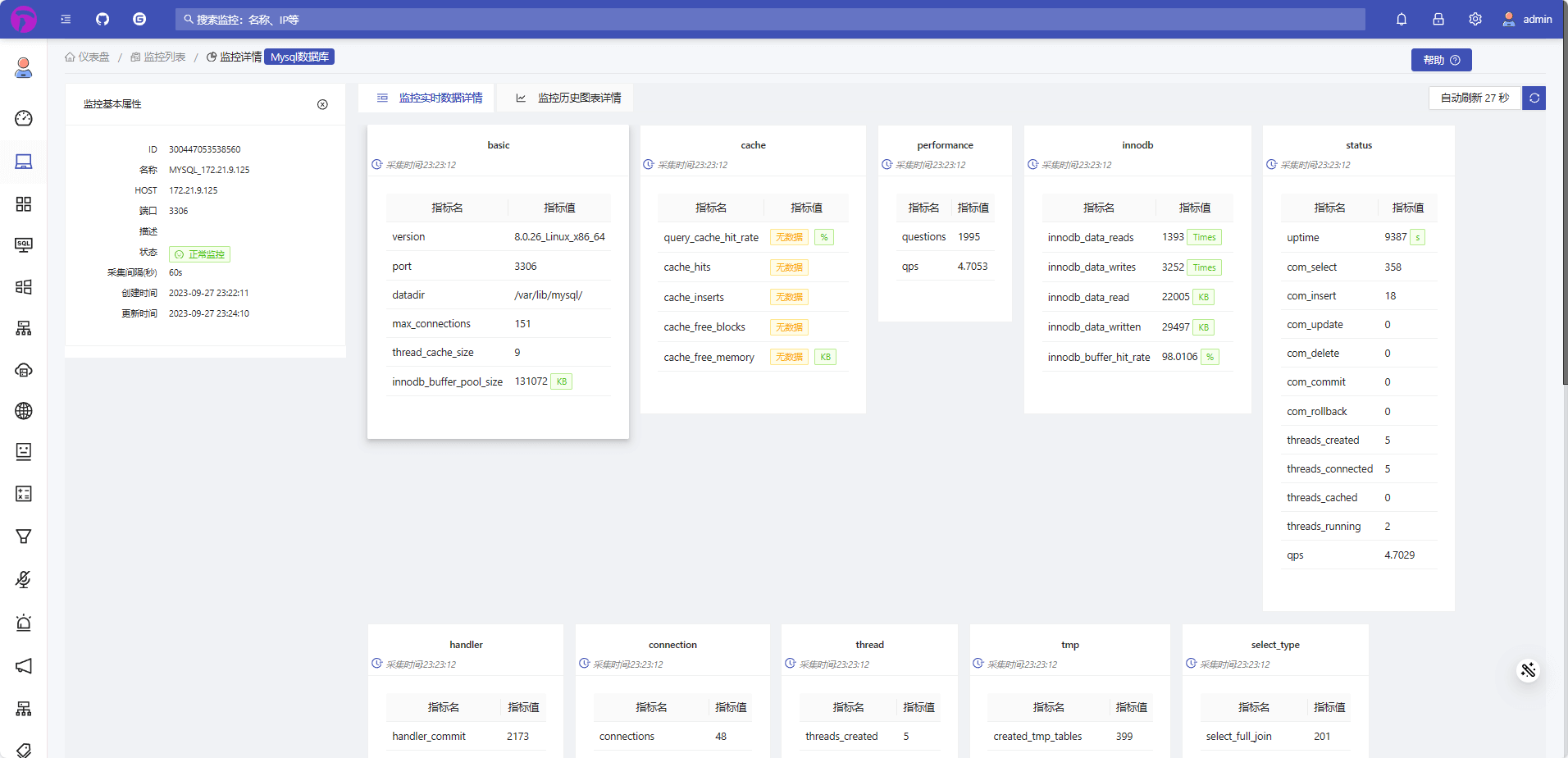Open the dashboard gauge icon in sidebar
The width and height of the screenshot is (1568, 758).
tap(24, 118)
